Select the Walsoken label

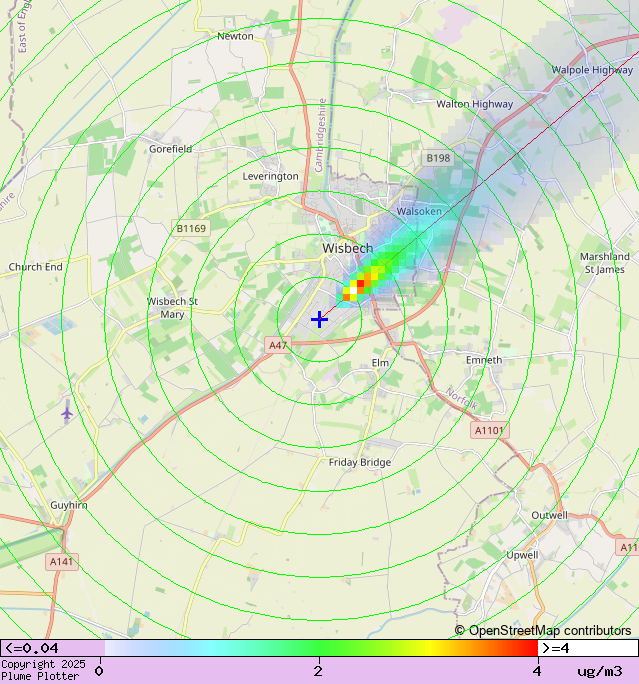coord(419,211)
